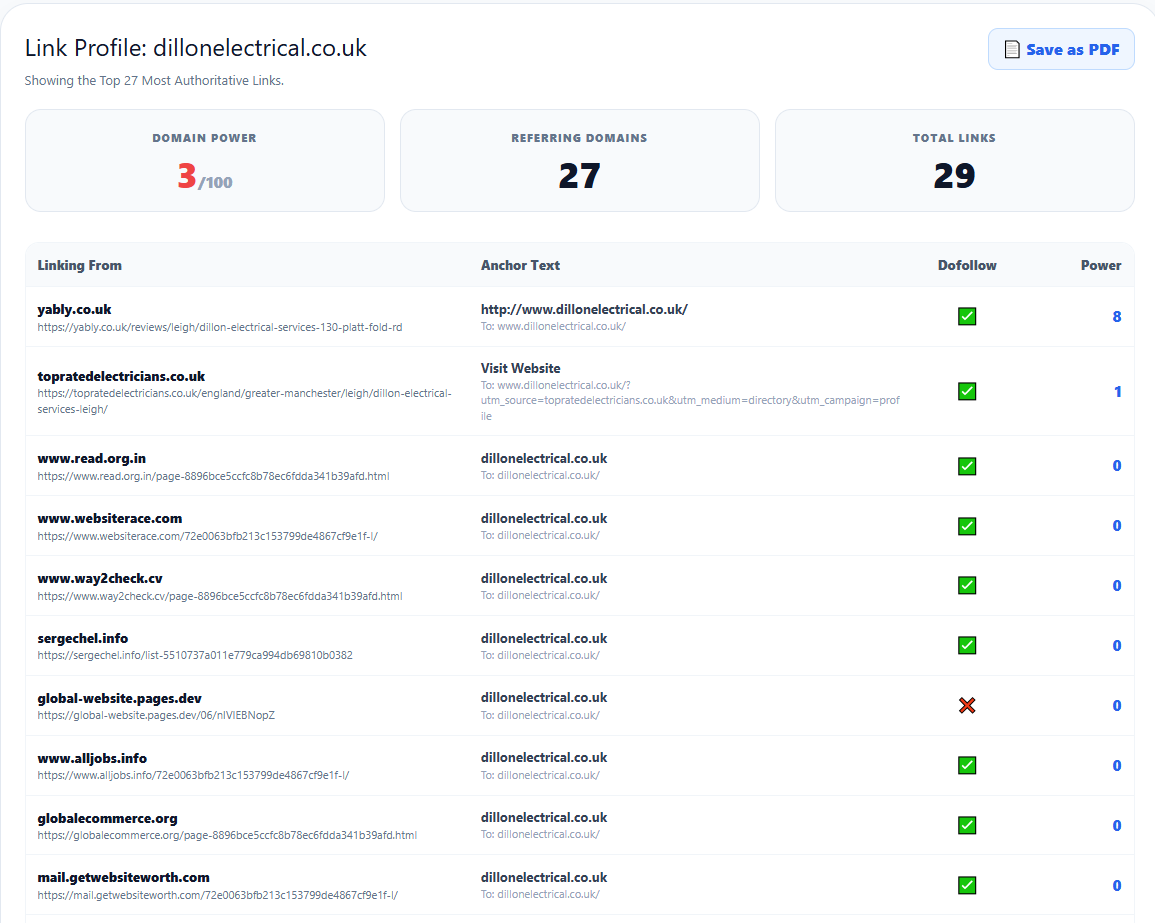
Task: Click the Visit Website anchor text
Action: [521, 368]
